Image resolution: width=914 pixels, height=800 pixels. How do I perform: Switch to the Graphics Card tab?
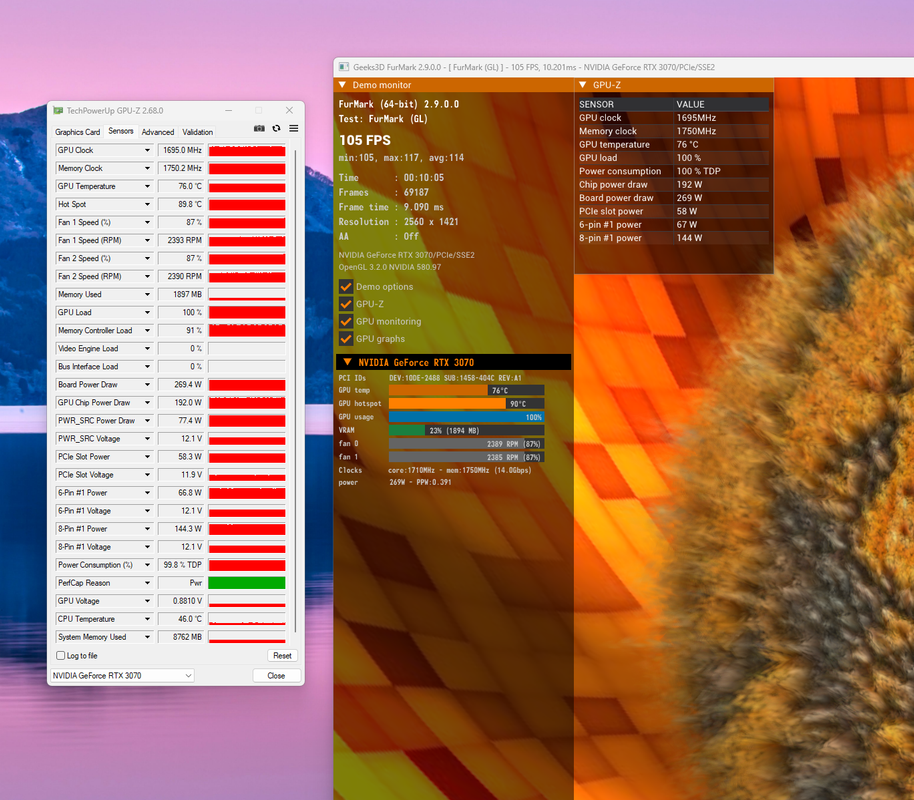pos(78,132)
